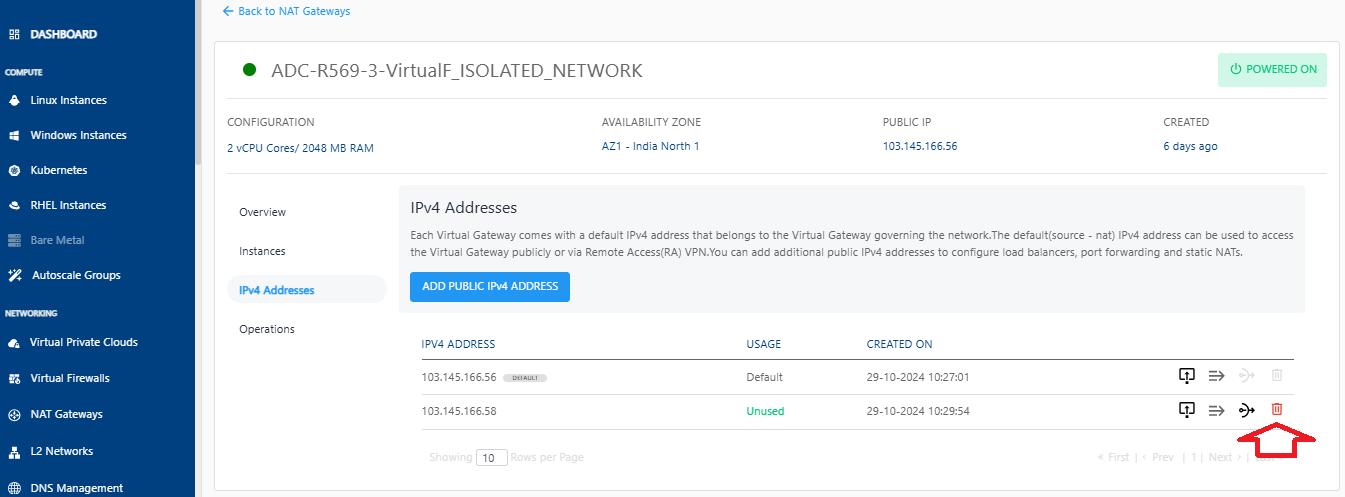Open Virtual Private Clouds page
This screenshot has height=497, width=1345.
click(x=84, y=342)
